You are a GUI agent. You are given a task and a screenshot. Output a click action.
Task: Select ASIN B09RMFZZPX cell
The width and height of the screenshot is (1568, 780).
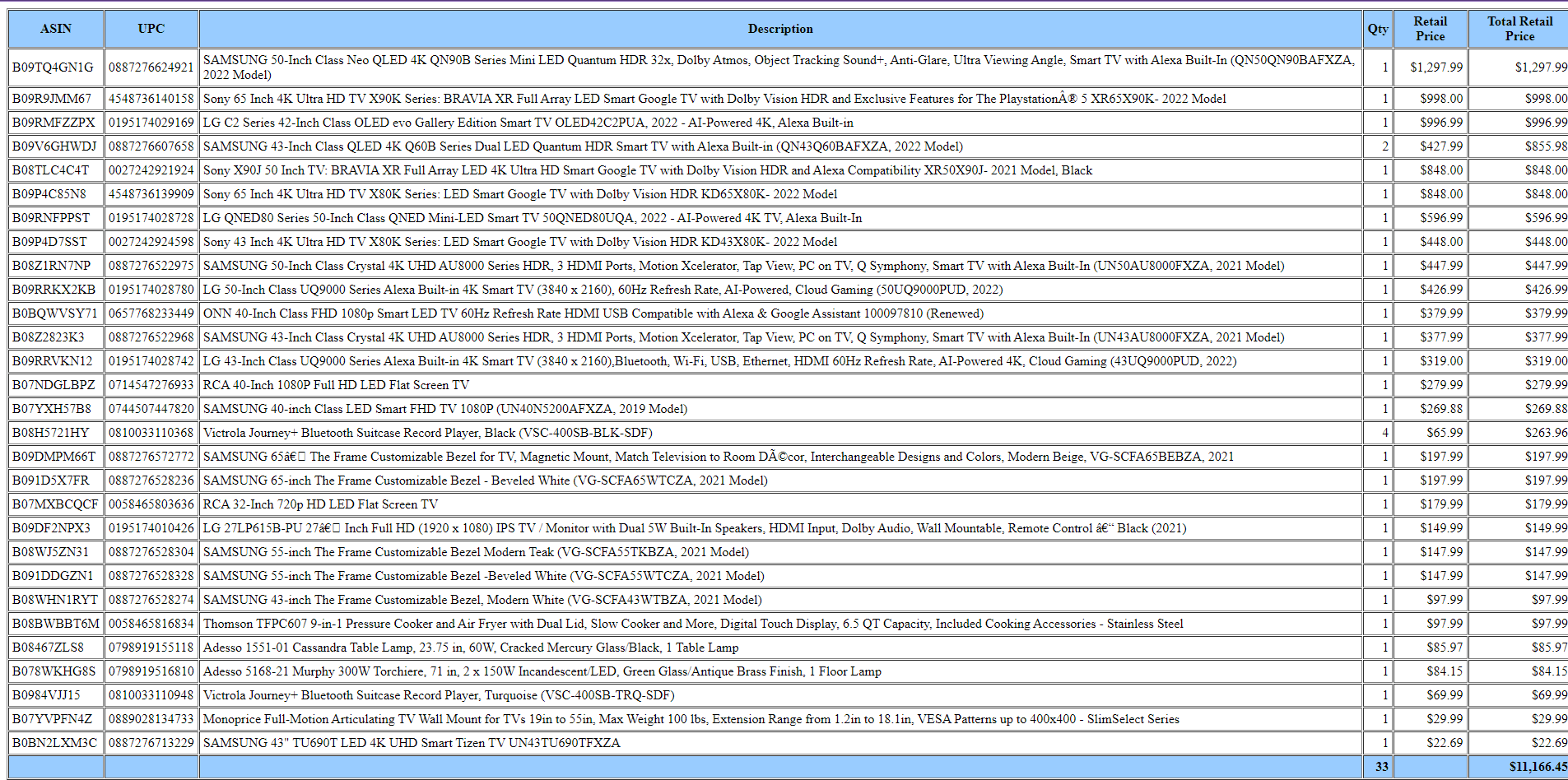(56, 123)
